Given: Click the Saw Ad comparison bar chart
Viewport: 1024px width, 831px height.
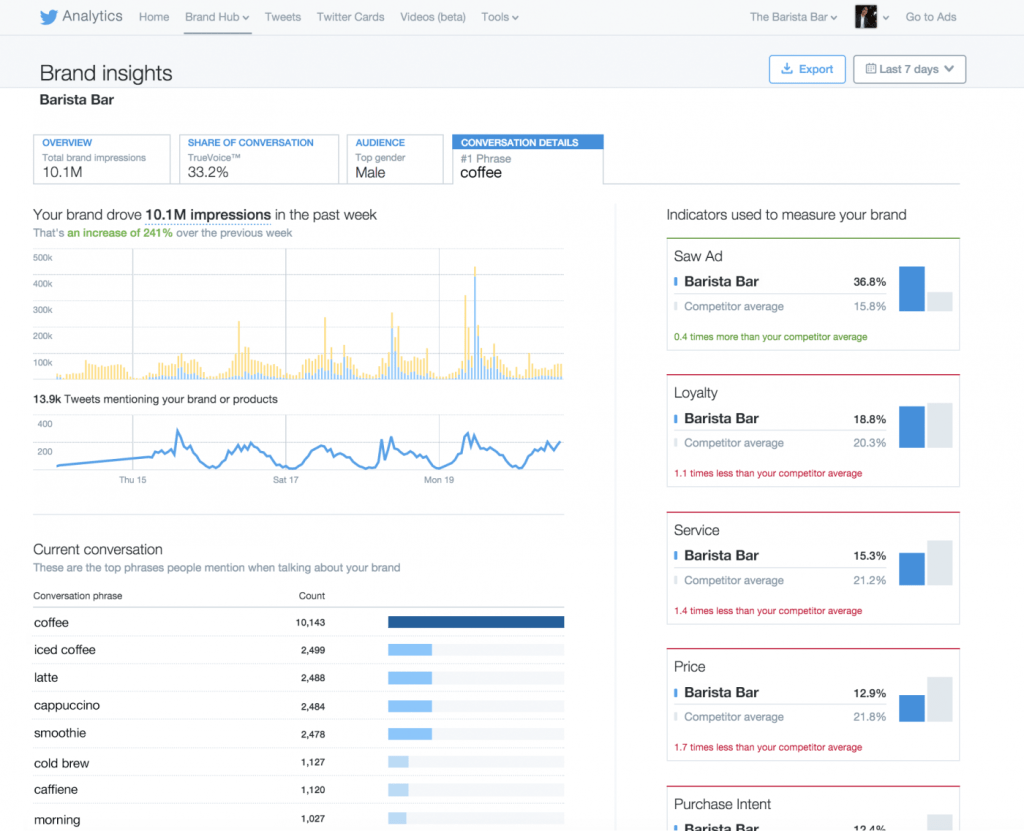Looking at the screenshot, I should tap(925, 289).
